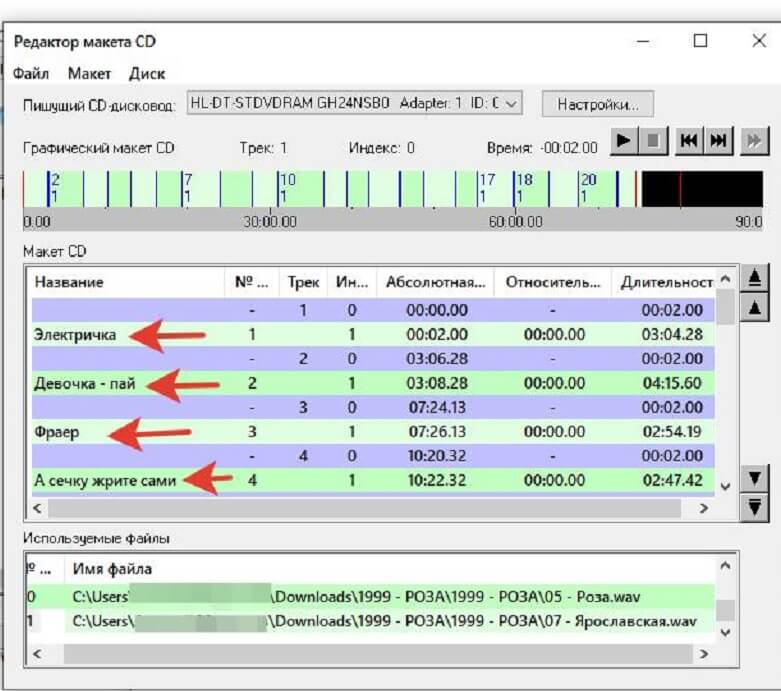781x691 pixels.
Task: Click the duration value 02:47.42
Action: (x=672, y=480)
